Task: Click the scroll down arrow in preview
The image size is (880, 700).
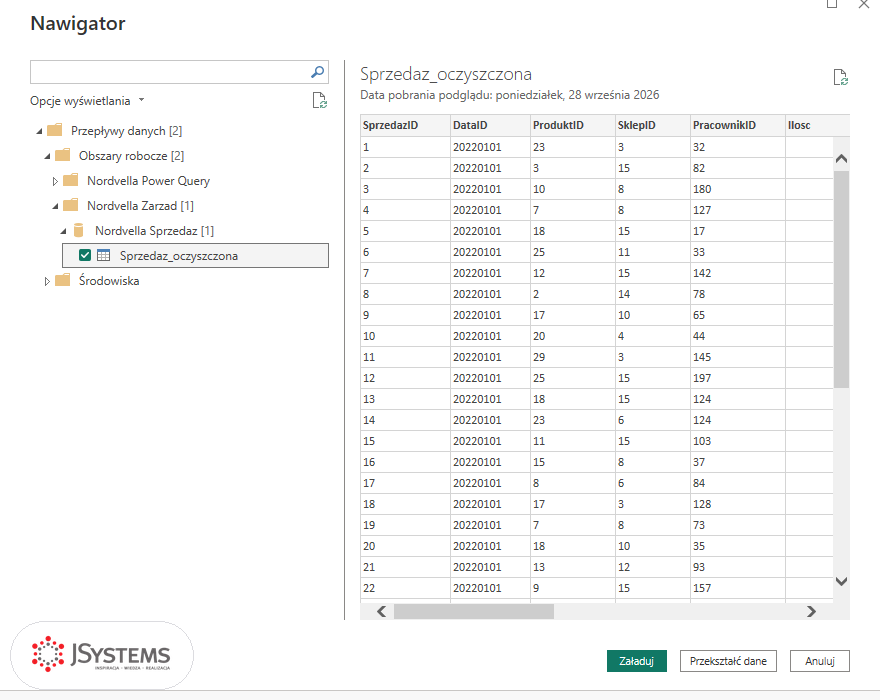Action: click(x=841, y=581)
